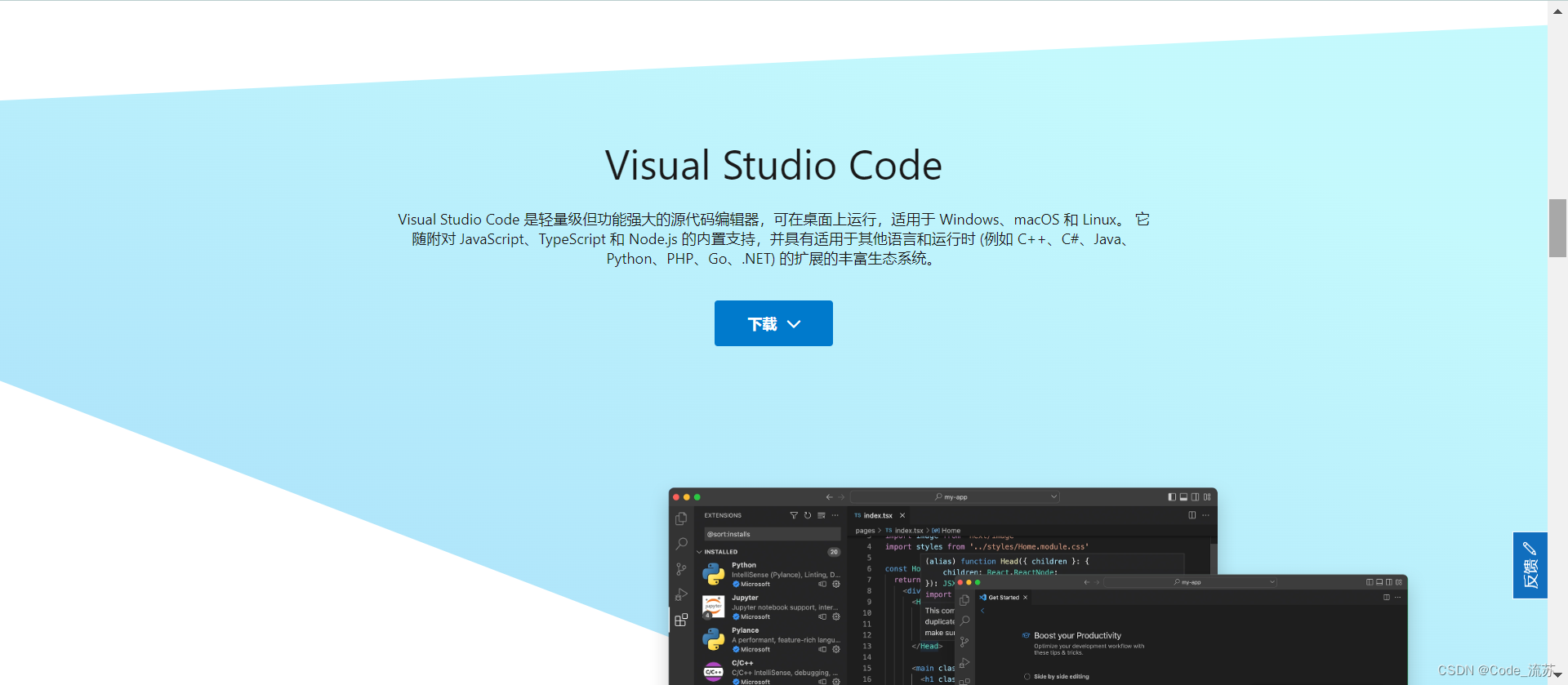
Task: Click the @sort:installs extension search field
Action: tap(772, 534)
